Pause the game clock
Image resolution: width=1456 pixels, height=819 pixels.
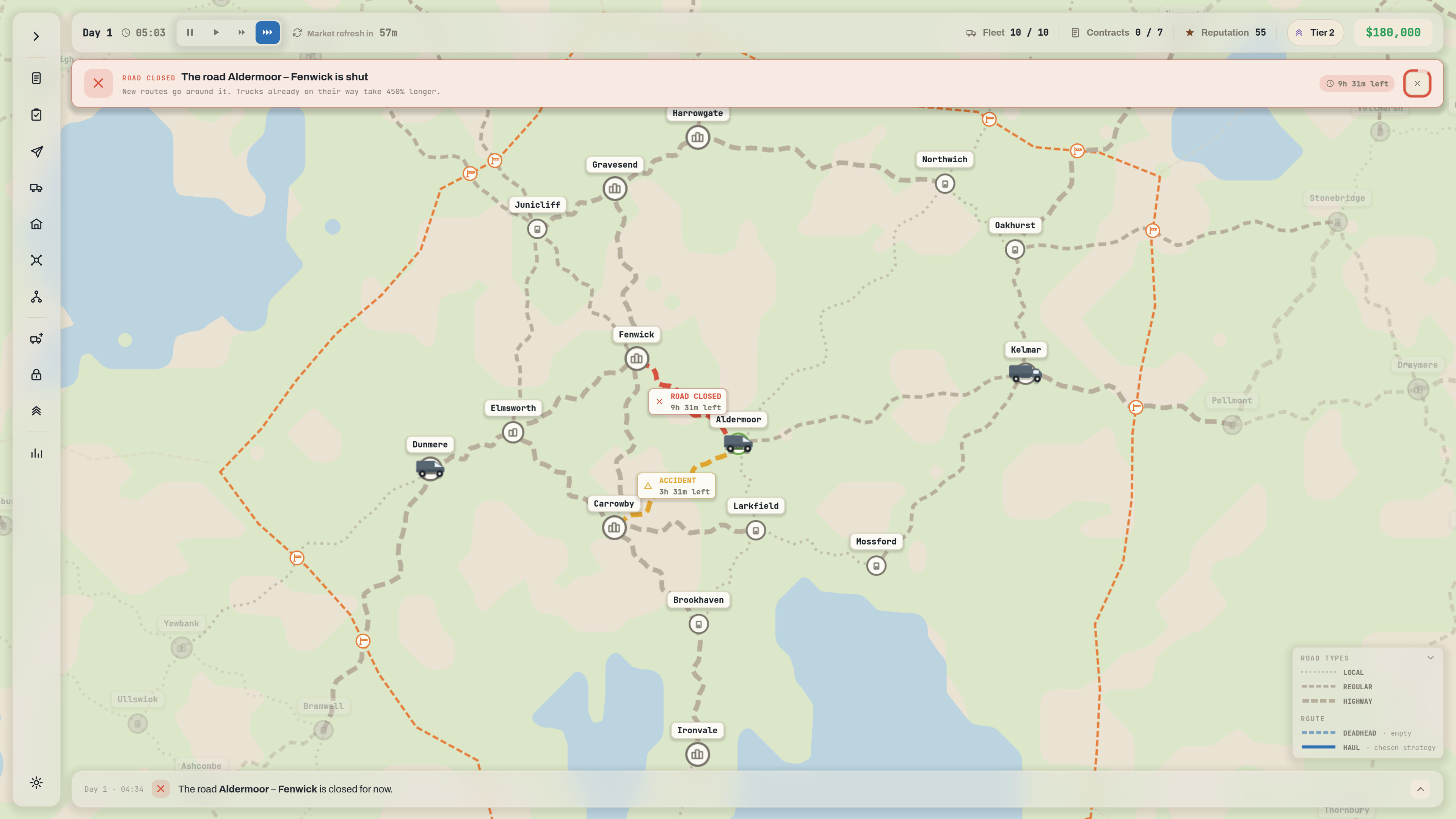[x=190, y=33]
